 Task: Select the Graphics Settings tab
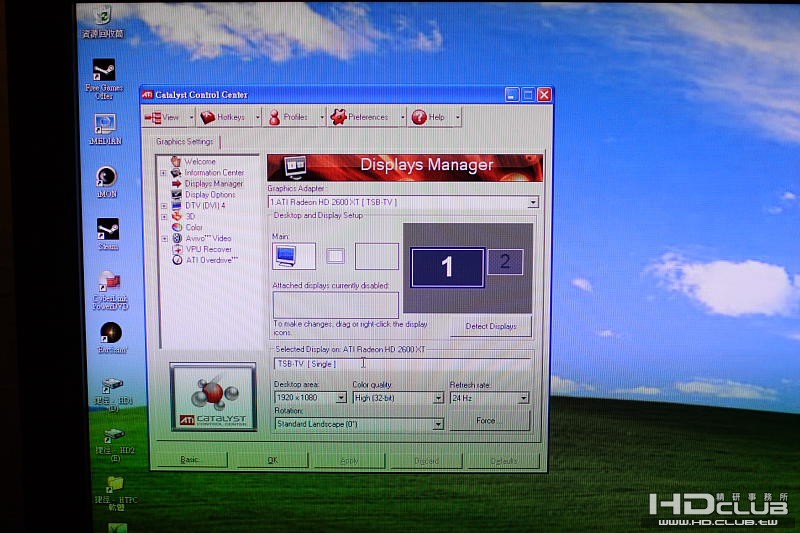[185, 141]
